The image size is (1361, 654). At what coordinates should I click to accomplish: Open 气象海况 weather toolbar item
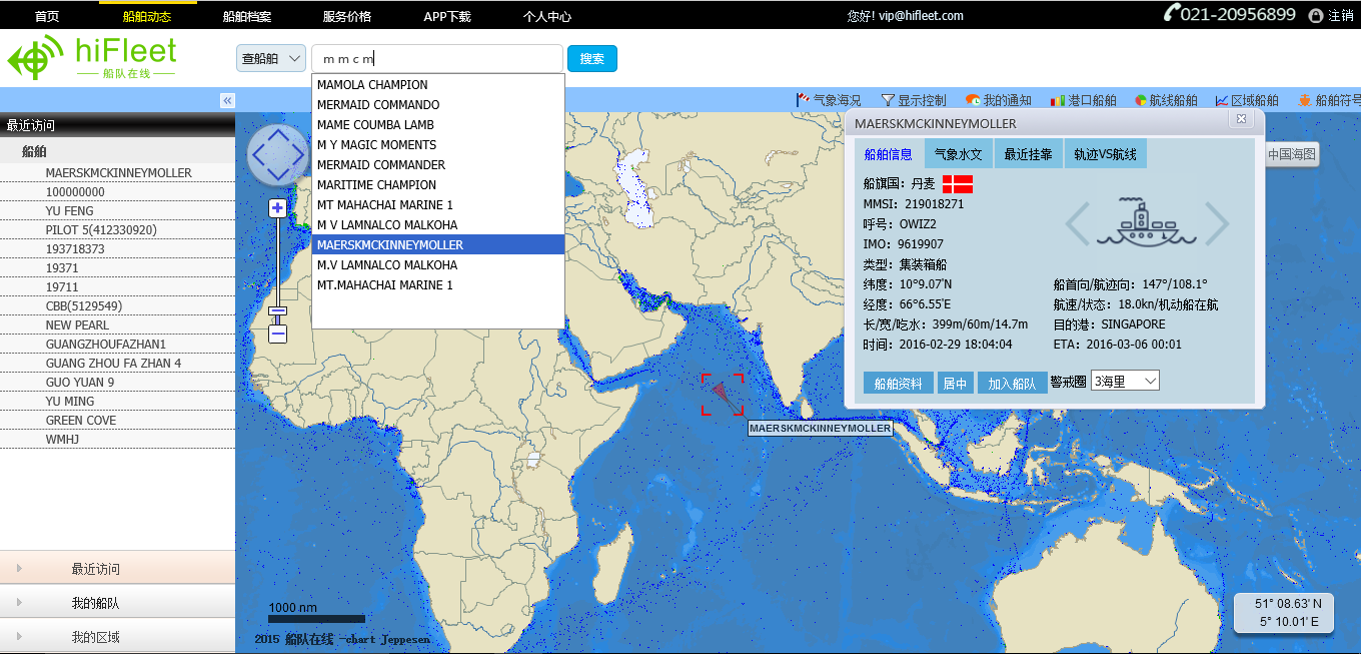click(x=828, y=100)
